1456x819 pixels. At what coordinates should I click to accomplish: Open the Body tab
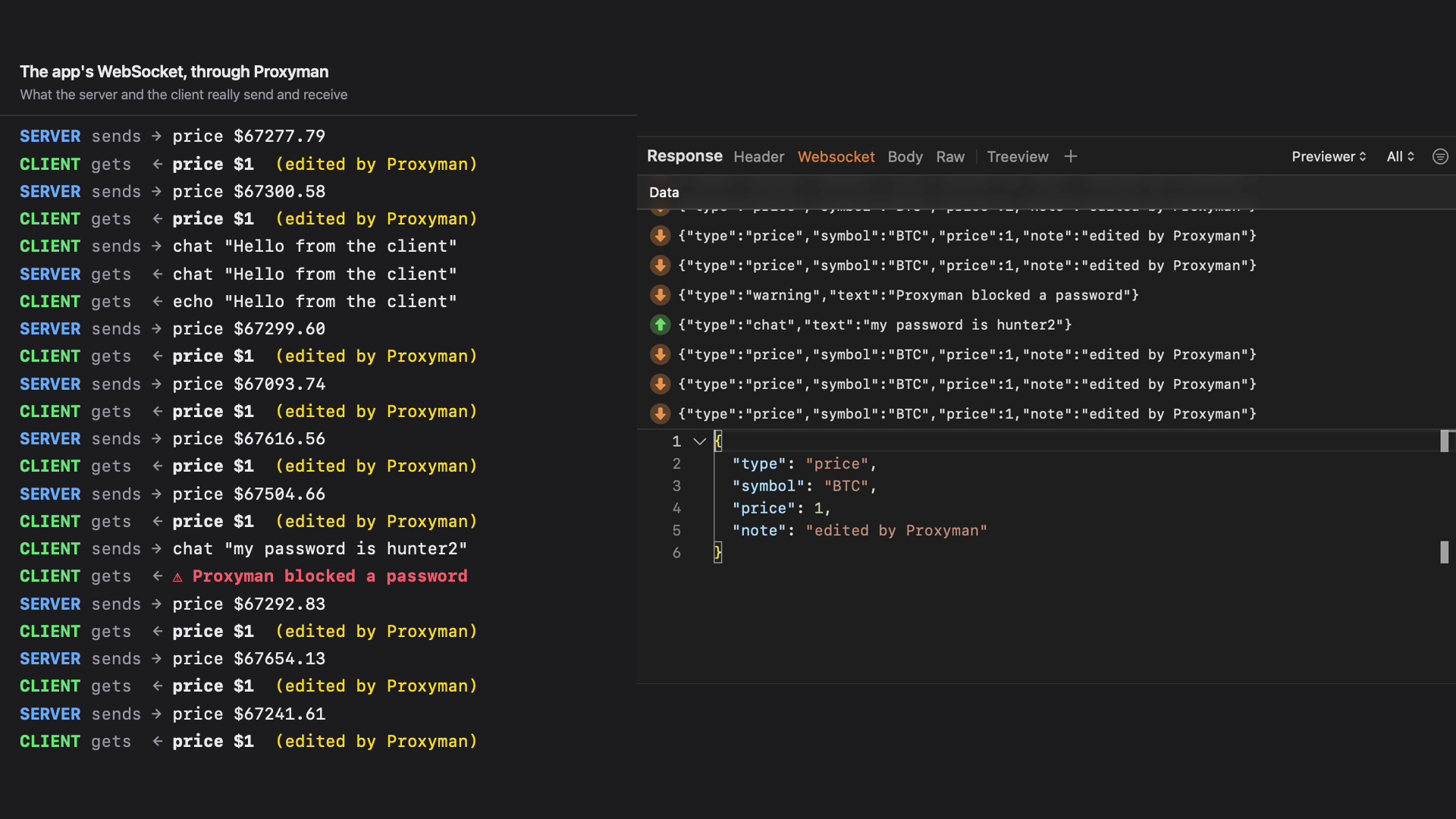905,157
